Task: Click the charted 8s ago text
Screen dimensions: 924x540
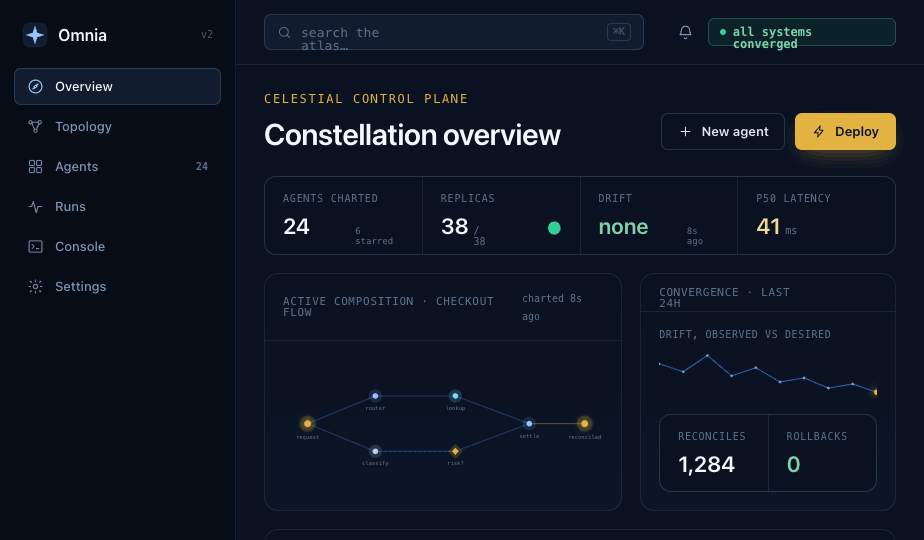Action: click(552, 307)
